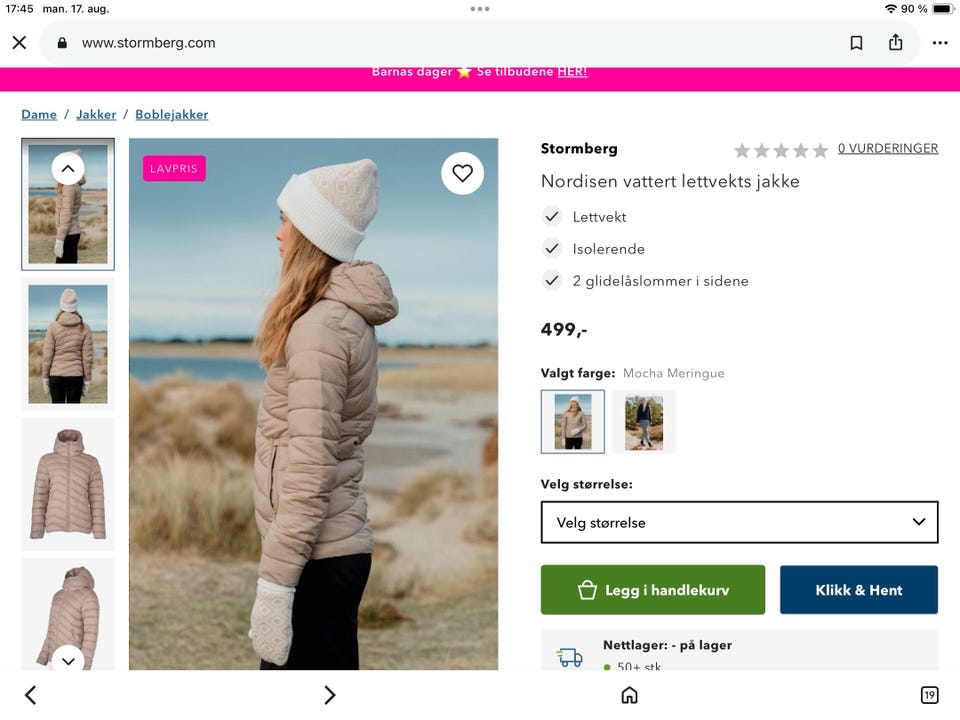Tap the padlock icon in the address bar
960x720 pixels.
(x=62, y=43)
